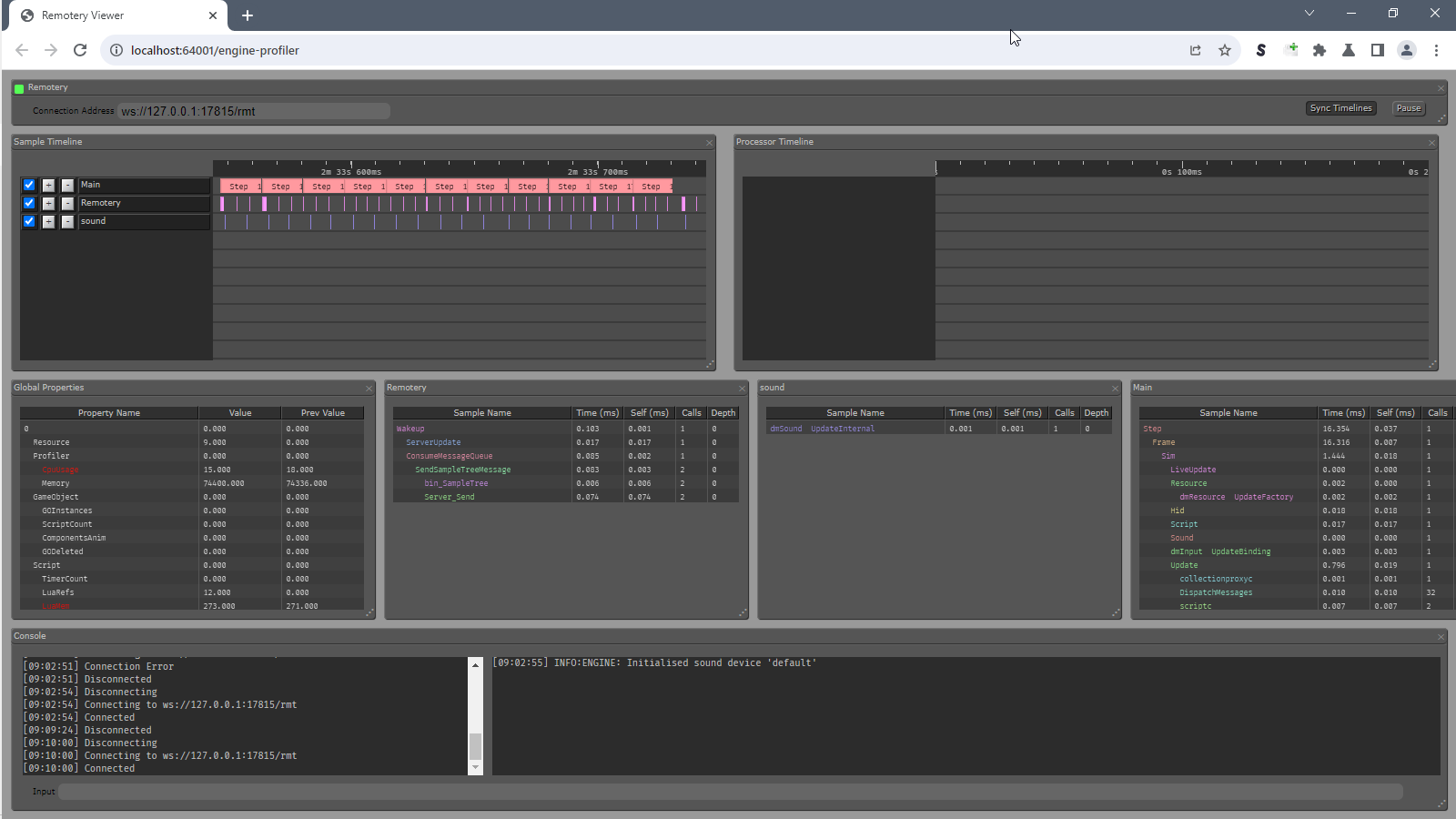The width and height of the screenshot is (1456, 819).
Task: Open the browser extensions puzzle icon
Action: [x=1319, y=50]
